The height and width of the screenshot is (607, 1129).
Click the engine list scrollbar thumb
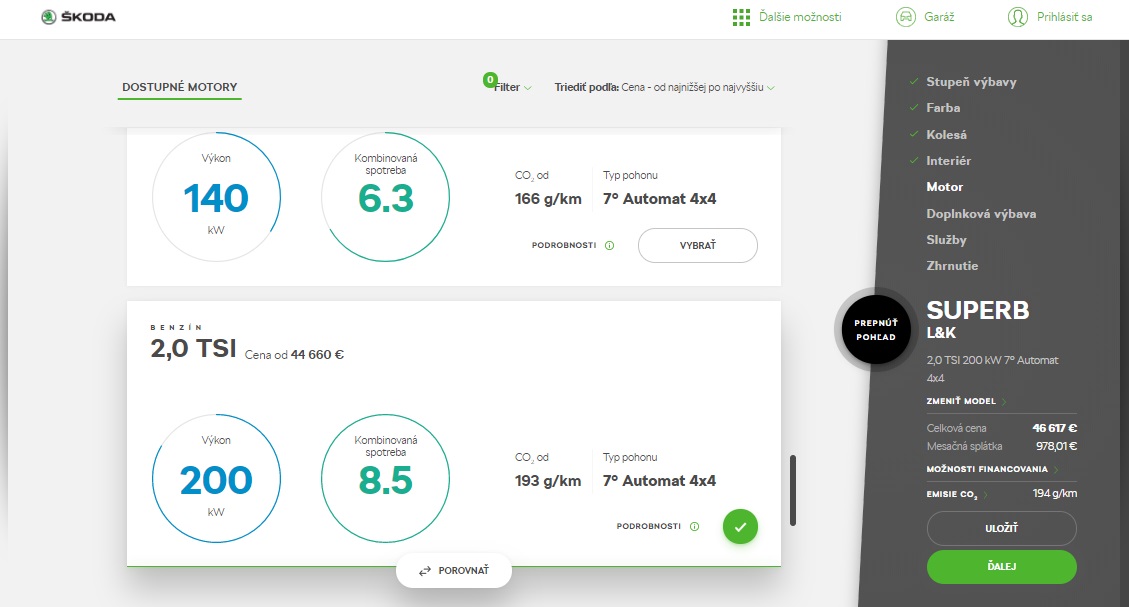pyautogui.click(x=793, y=490)
